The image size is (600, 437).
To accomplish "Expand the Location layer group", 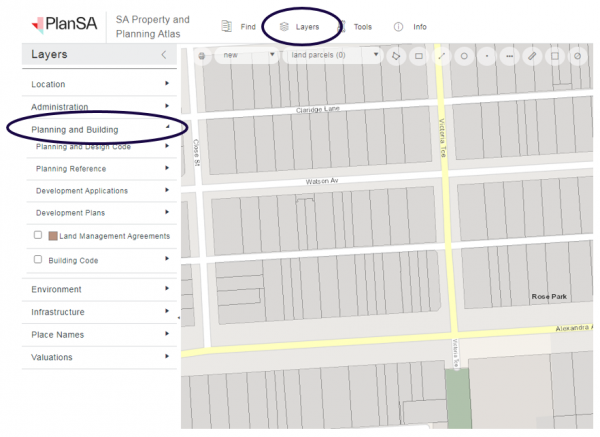I will (98, 84).
